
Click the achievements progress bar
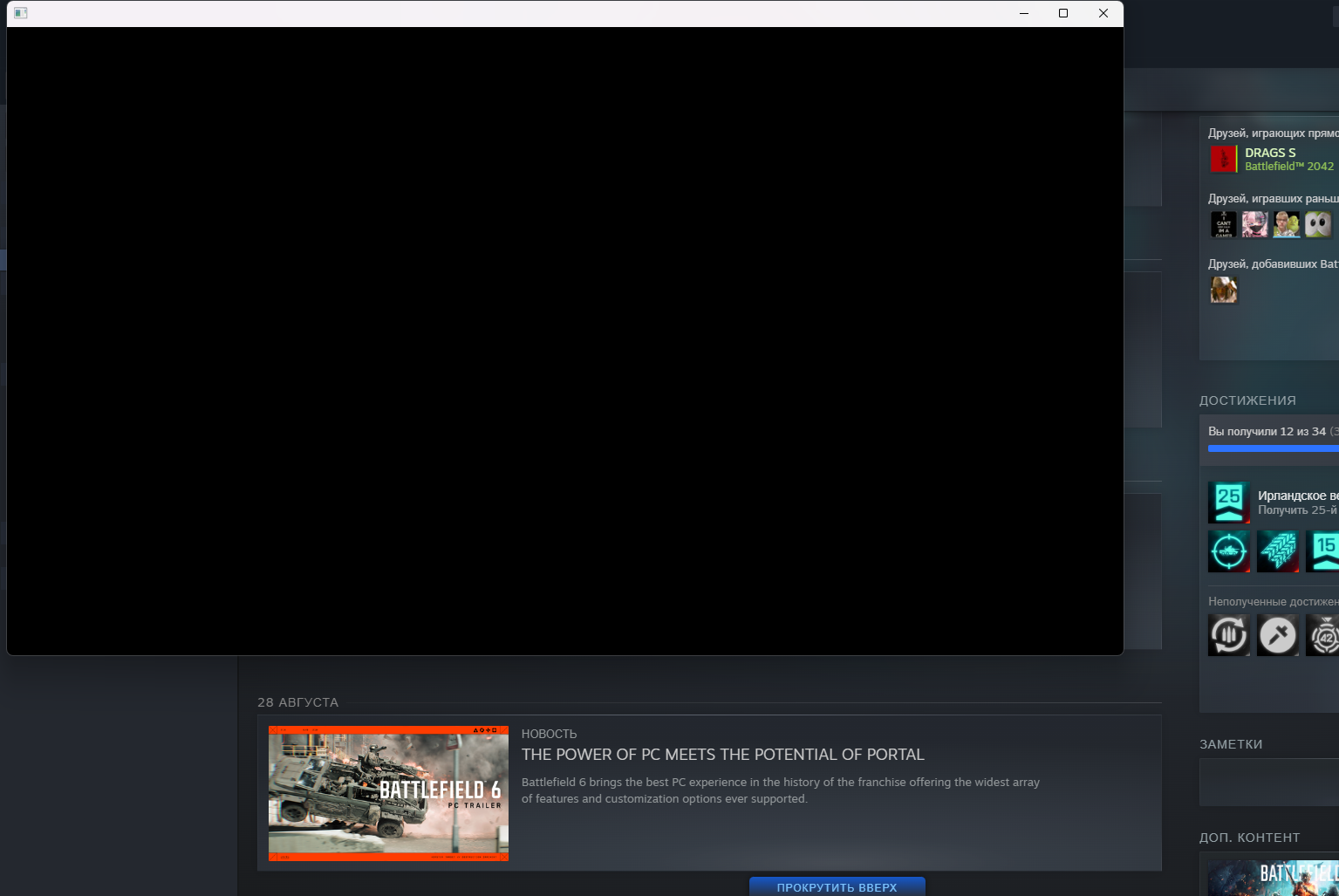(x=1274, y=448)
